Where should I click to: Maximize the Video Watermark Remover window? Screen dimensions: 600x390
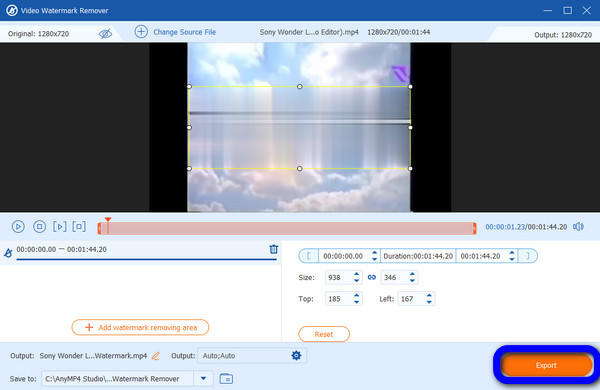pyautogui.click(x=567, y=10)
